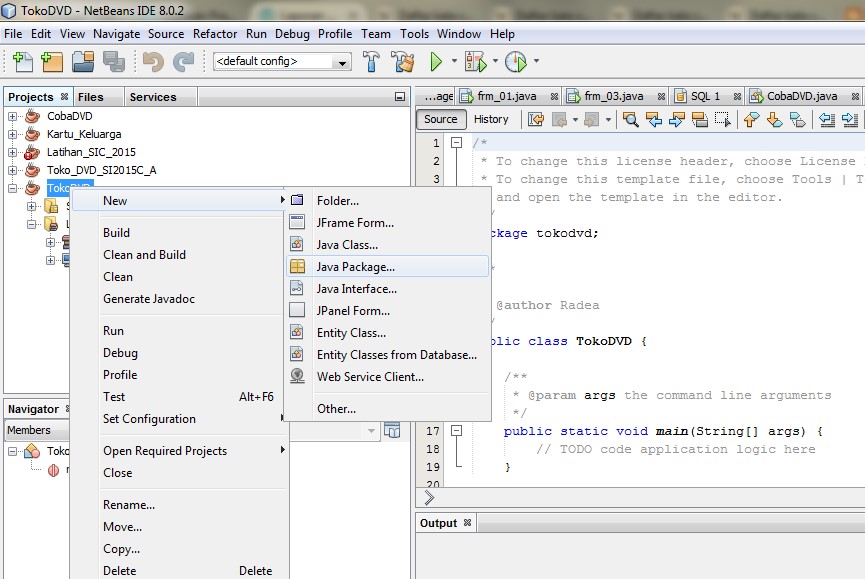
Task: Collapse the code fold at line 1
Action: point(456,143)
